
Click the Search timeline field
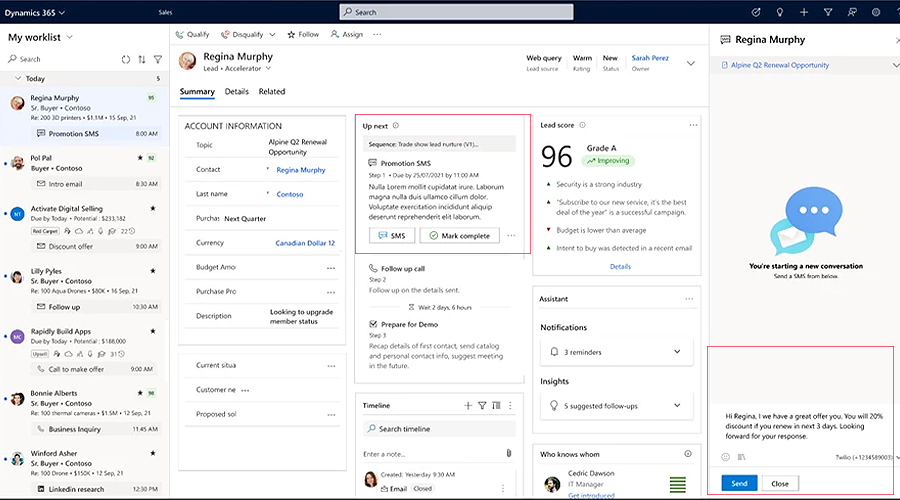439,429
